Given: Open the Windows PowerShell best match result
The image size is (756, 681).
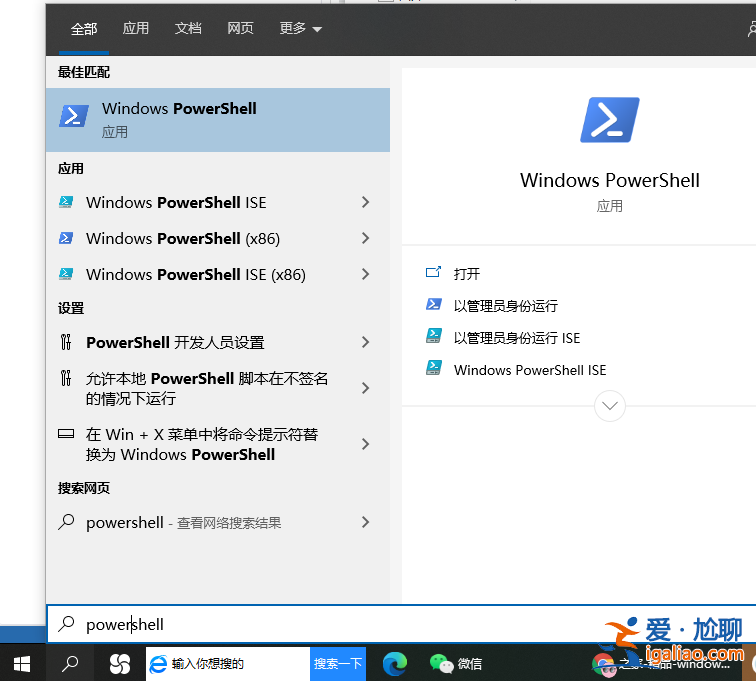Looking at the screenshot, I should coord(218,120).
